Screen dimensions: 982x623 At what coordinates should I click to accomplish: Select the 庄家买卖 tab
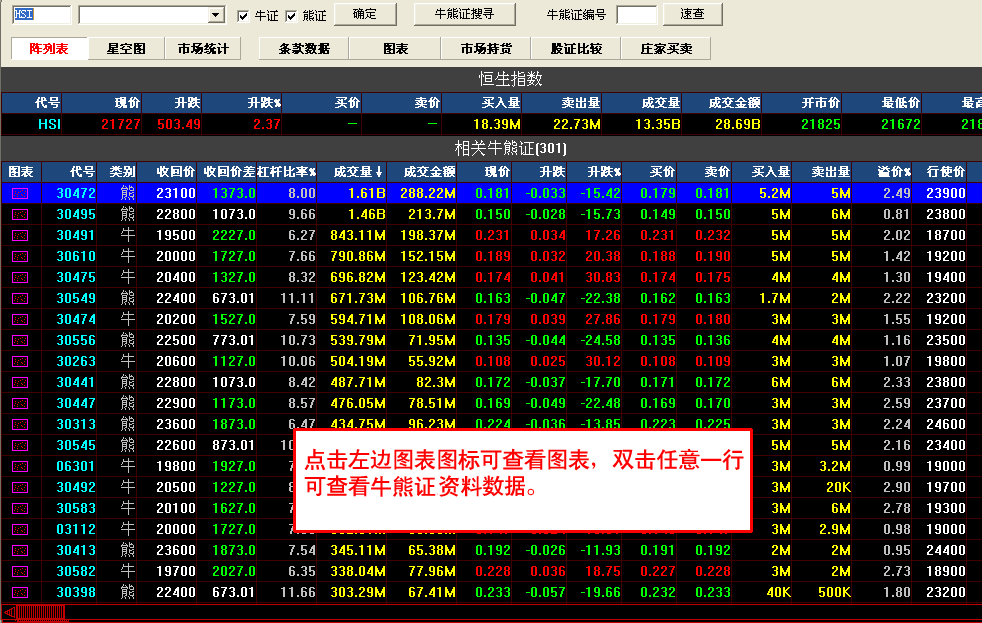[x=659, y=48]
